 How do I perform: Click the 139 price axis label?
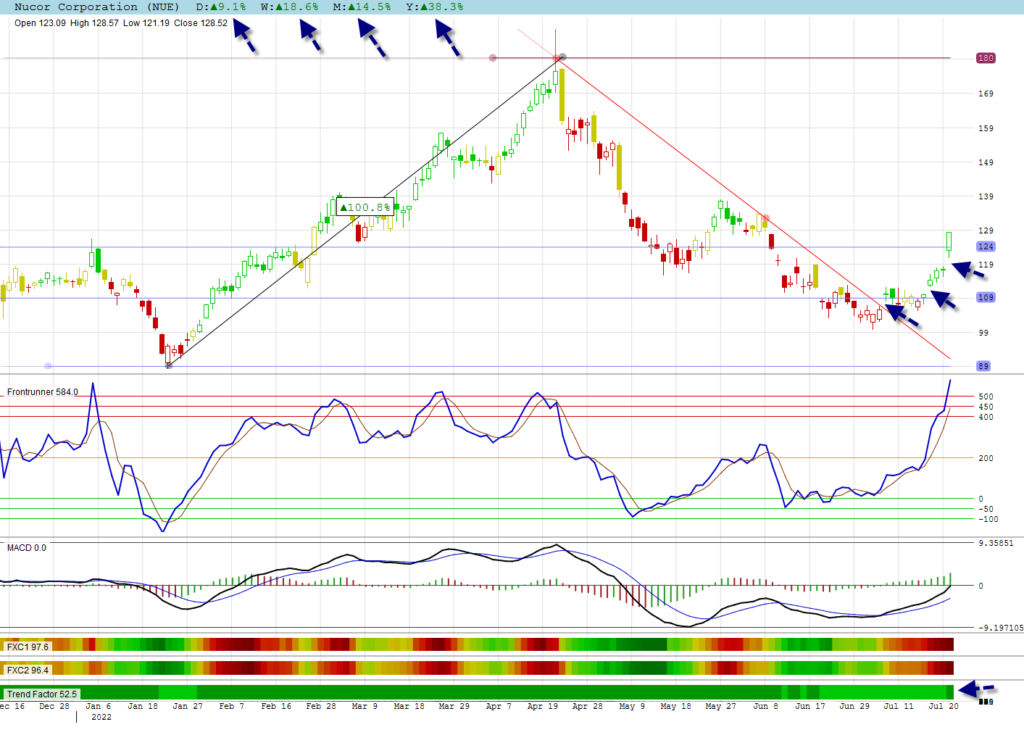coord(985,196)
